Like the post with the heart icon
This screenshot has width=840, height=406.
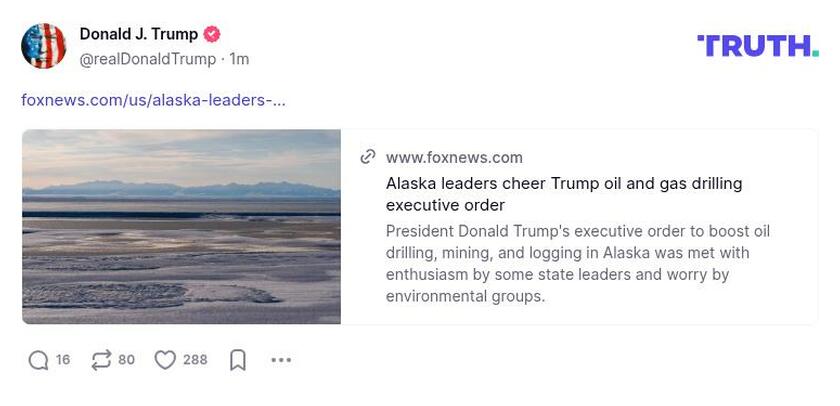point(165,360)
